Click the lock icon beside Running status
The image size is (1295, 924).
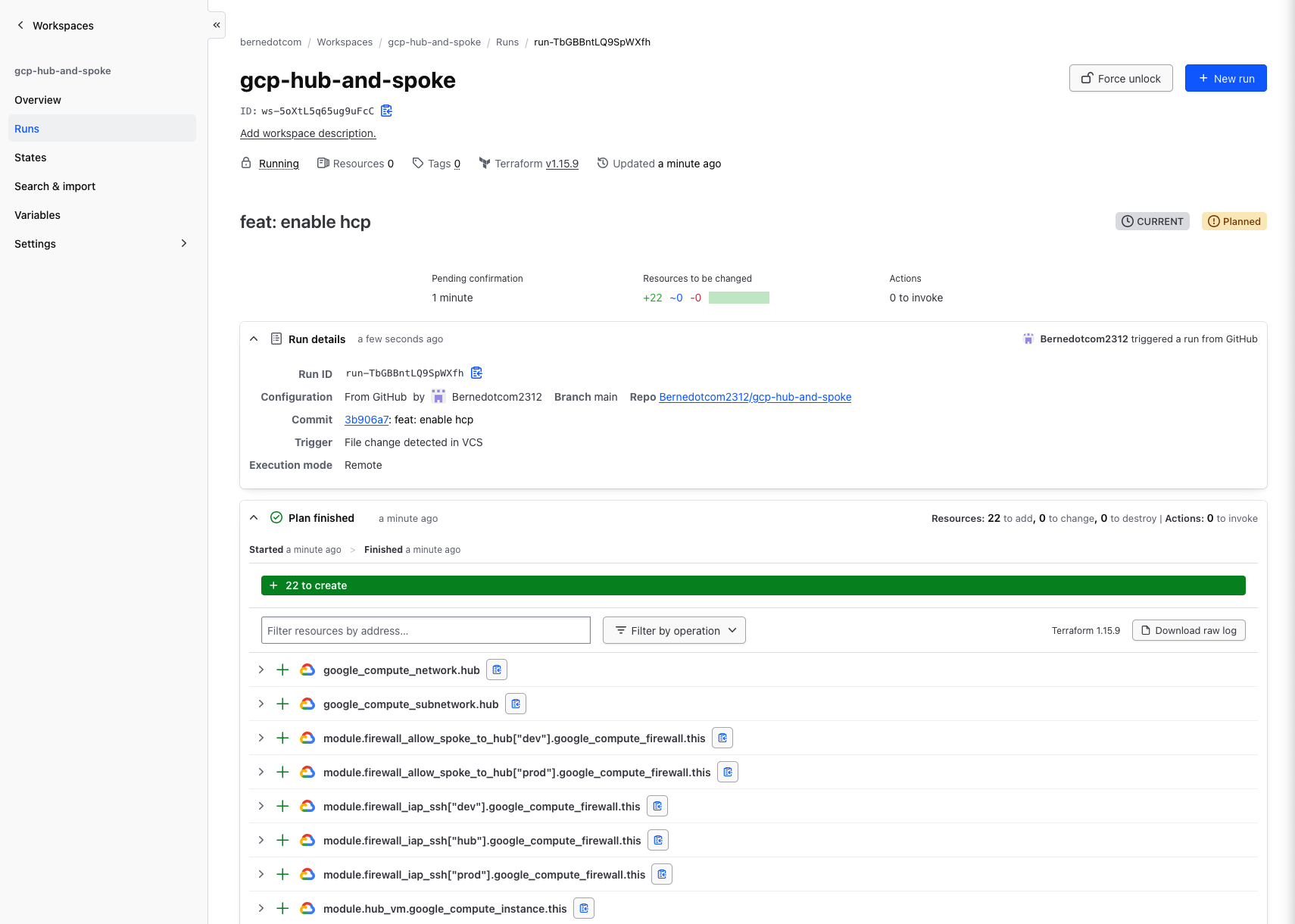[x=246, y=163]
